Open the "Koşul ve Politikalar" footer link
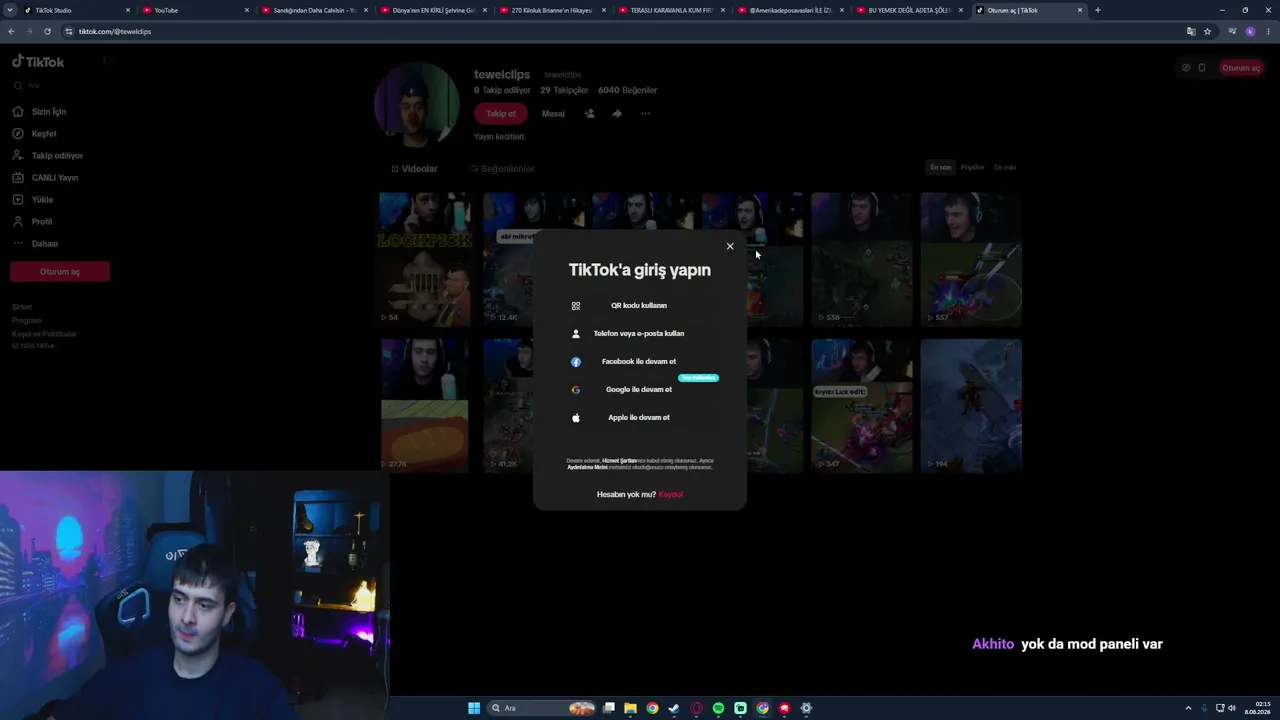Viewport: 1280px width, 720px height. pyautogui.click(x=44, y=334)
